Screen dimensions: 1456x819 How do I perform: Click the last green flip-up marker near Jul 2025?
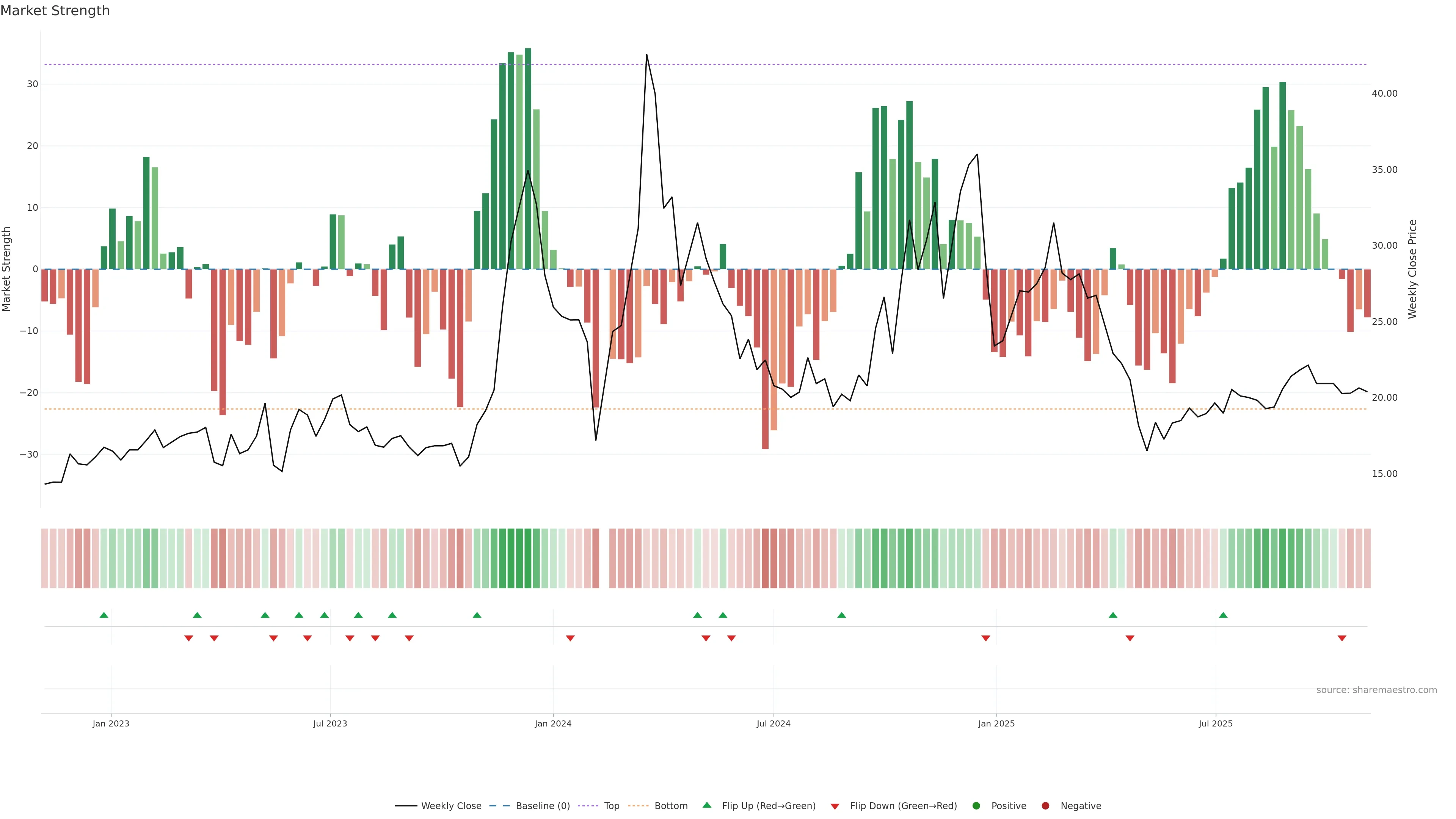click(1223, 615)
